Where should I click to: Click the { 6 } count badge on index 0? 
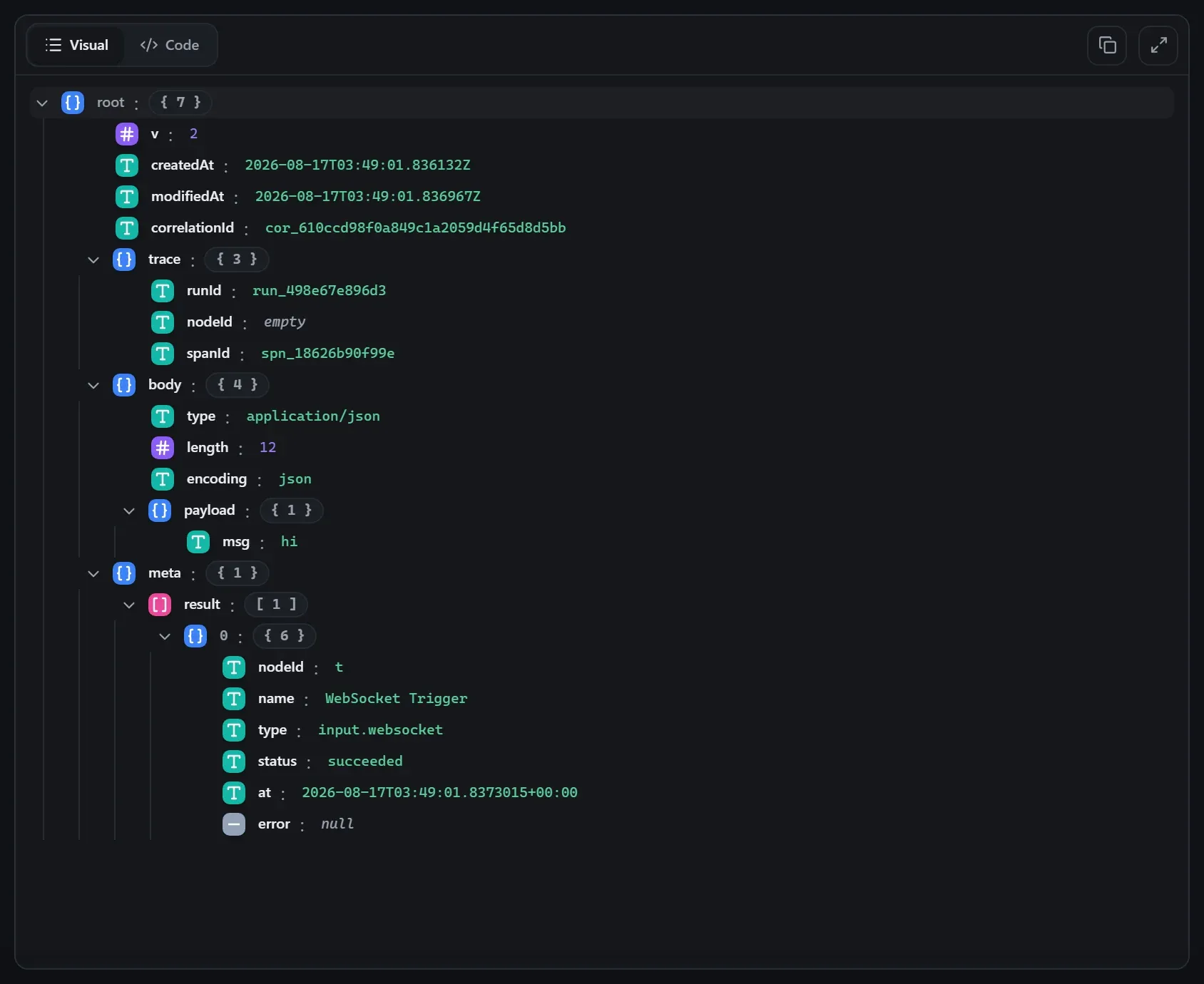[285, 635]
